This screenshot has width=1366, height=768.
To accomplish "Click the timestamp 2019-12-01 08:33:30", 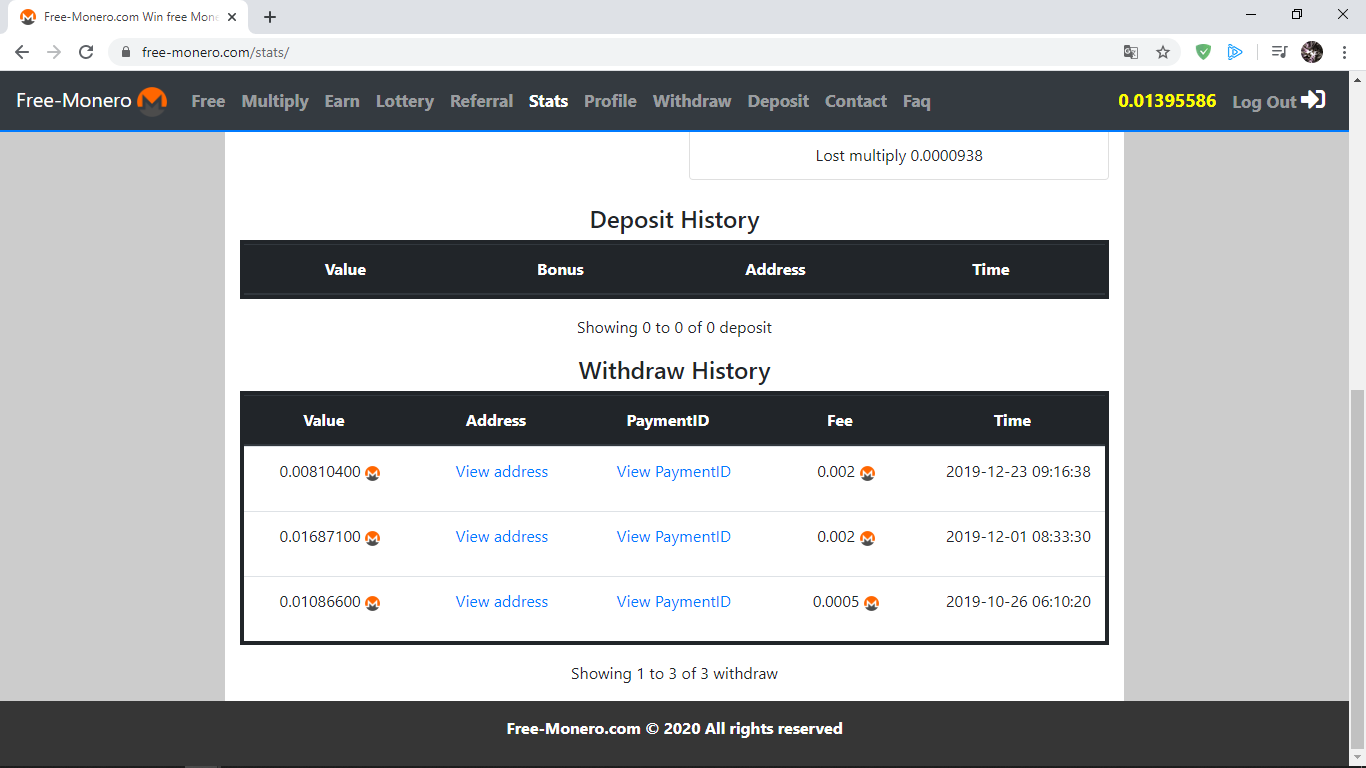I will pyautogui.click(x=1018, y=537).
